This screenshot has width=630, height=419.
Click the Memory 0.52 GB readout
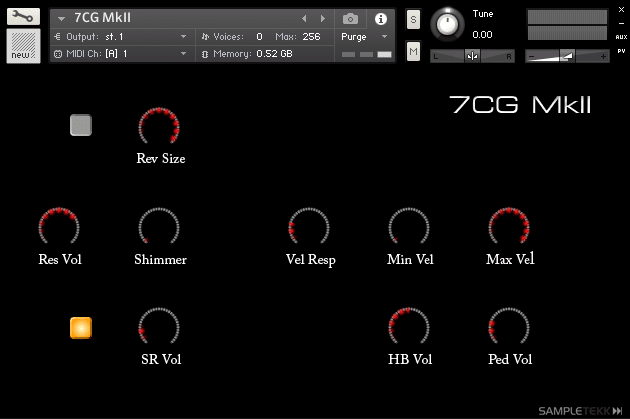pyautogui.click(x=274, y=53)
